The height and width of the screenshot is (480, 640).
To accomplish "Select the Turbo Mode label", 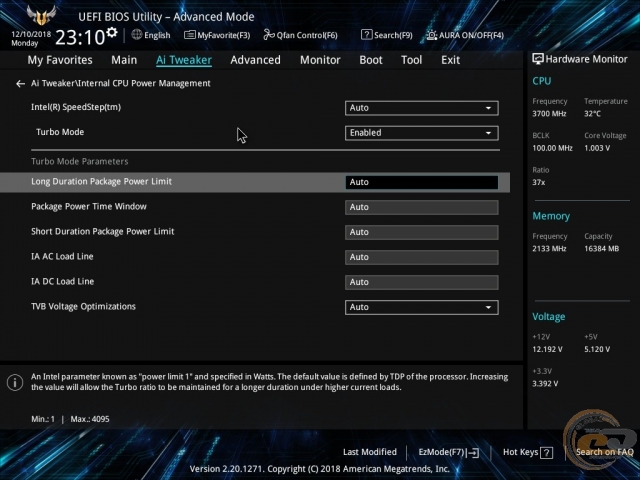I will click(x=60, y=132).
